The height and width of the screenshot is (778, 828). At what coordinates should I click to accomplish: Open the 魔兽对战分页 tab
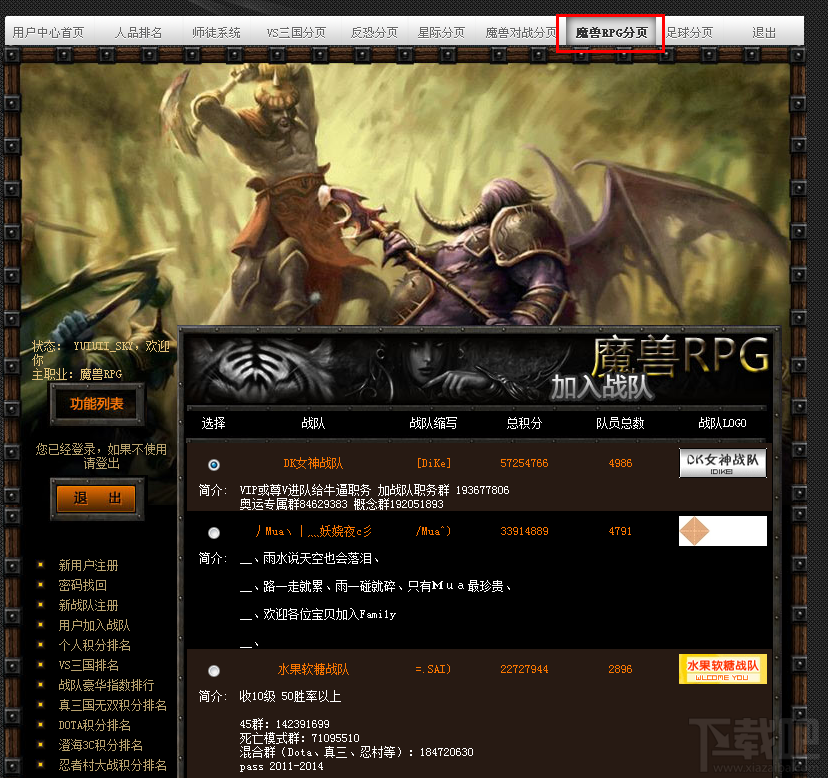pyautogui.click(x=521, y=33)
